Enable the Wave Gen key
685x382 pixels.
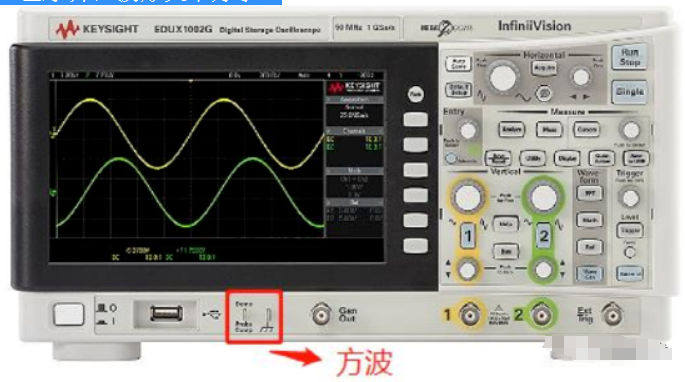590,274
